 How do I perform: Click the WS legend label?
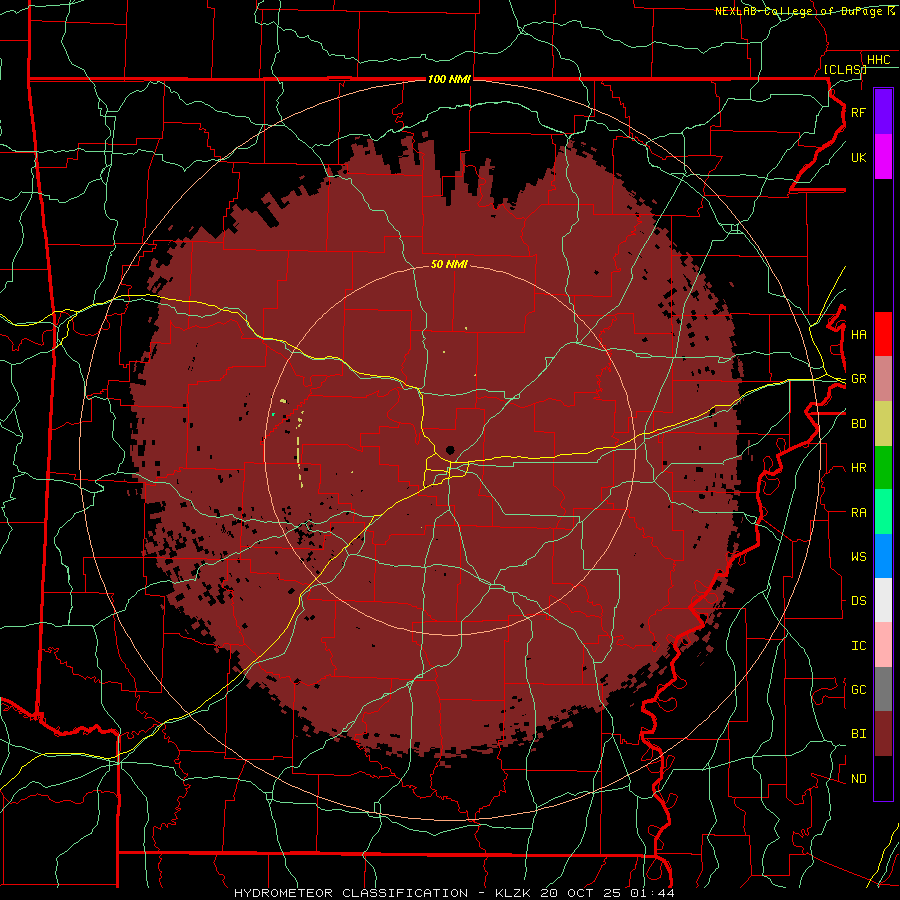pyautogui.click(x=858, y=556)
